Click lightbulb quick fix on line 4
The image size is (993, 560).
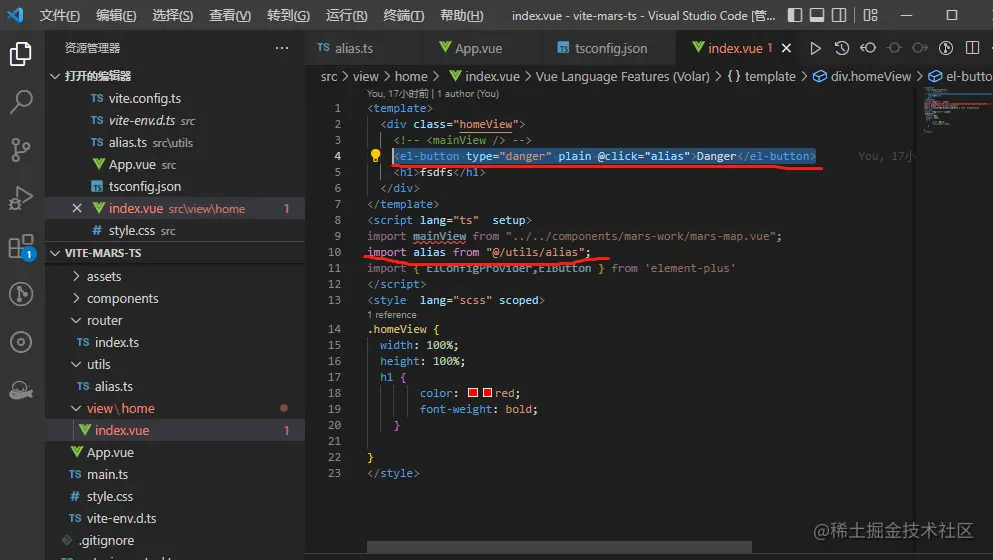pos(375,155)
